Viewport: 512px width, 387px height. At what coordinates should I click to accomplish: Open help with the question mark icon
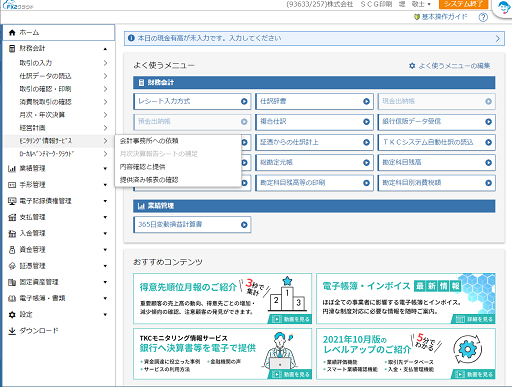click(x=483, y=17)
